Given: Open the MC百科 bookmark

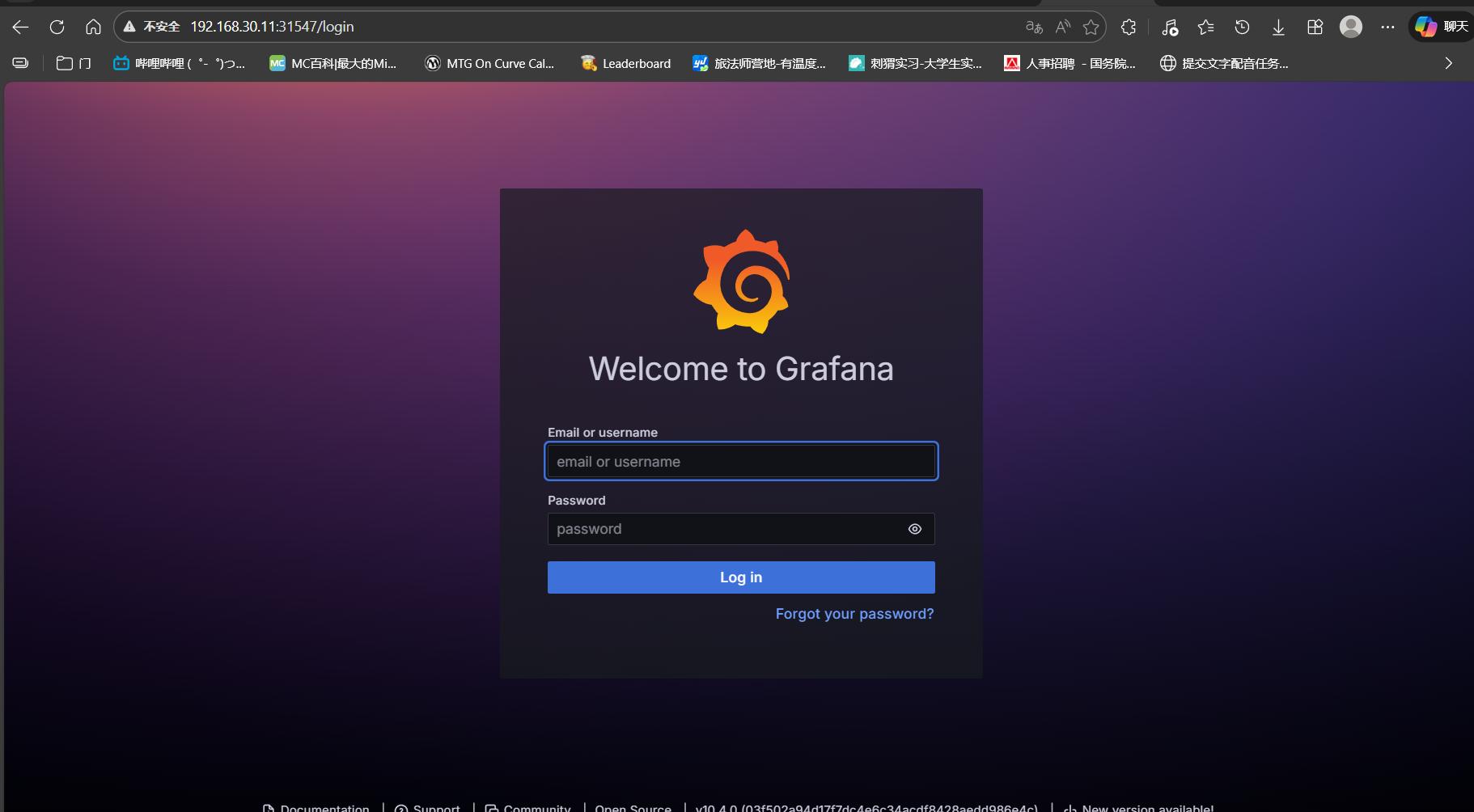Looking at the screenshot, I should (332, 63).
